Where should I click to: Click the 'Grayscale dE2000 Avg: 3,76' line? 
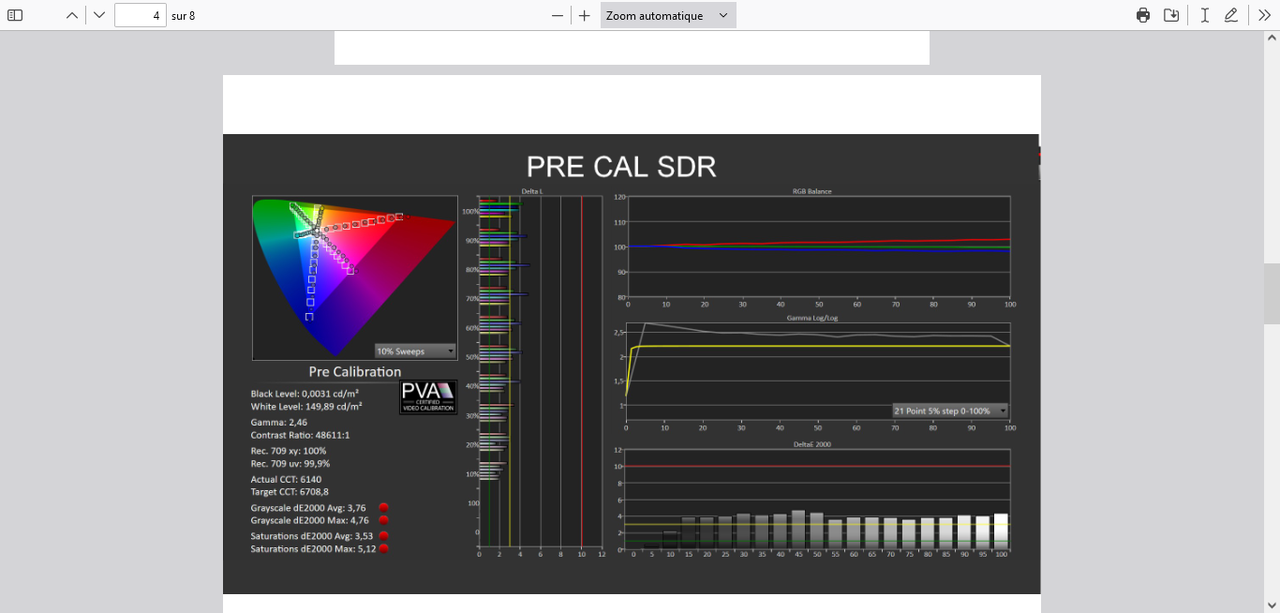[308, 508]
